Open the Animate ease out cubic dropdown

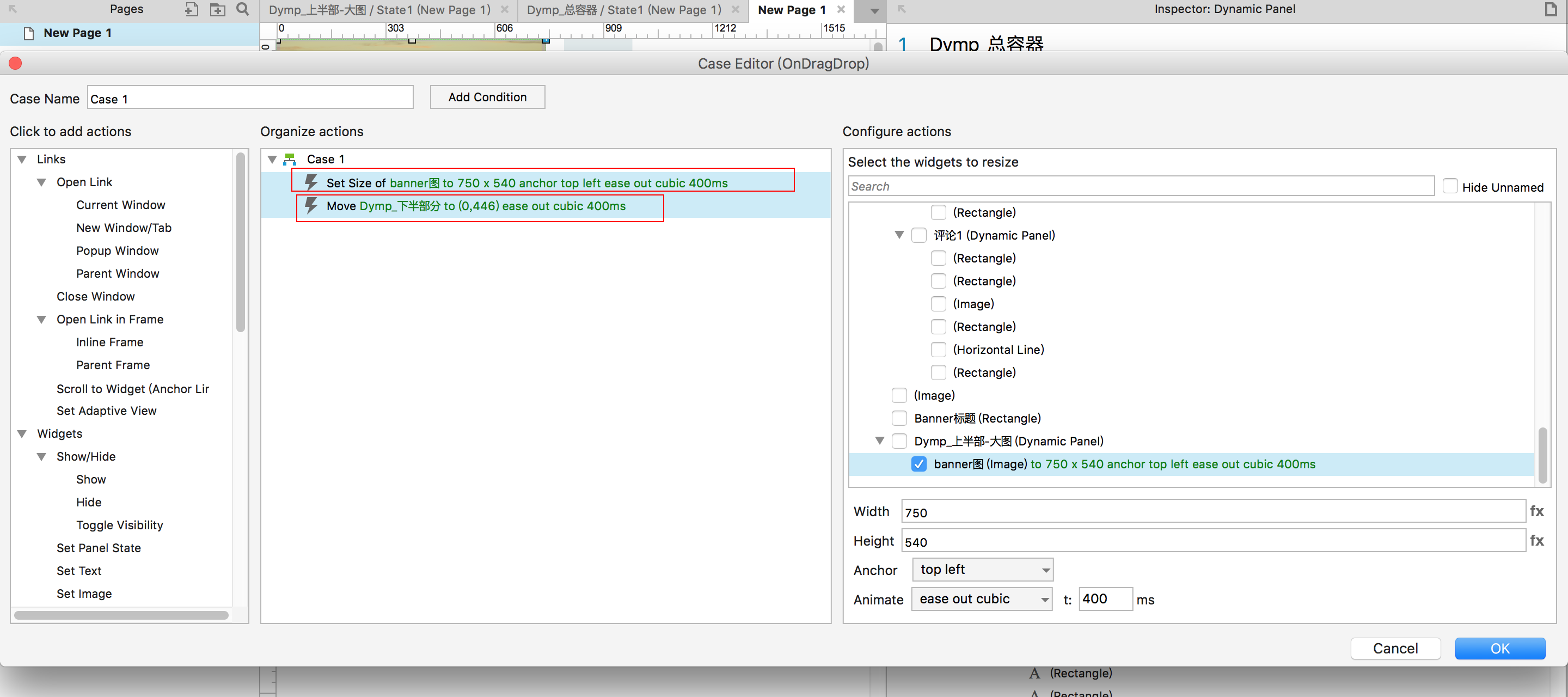[x=982, y=599]
